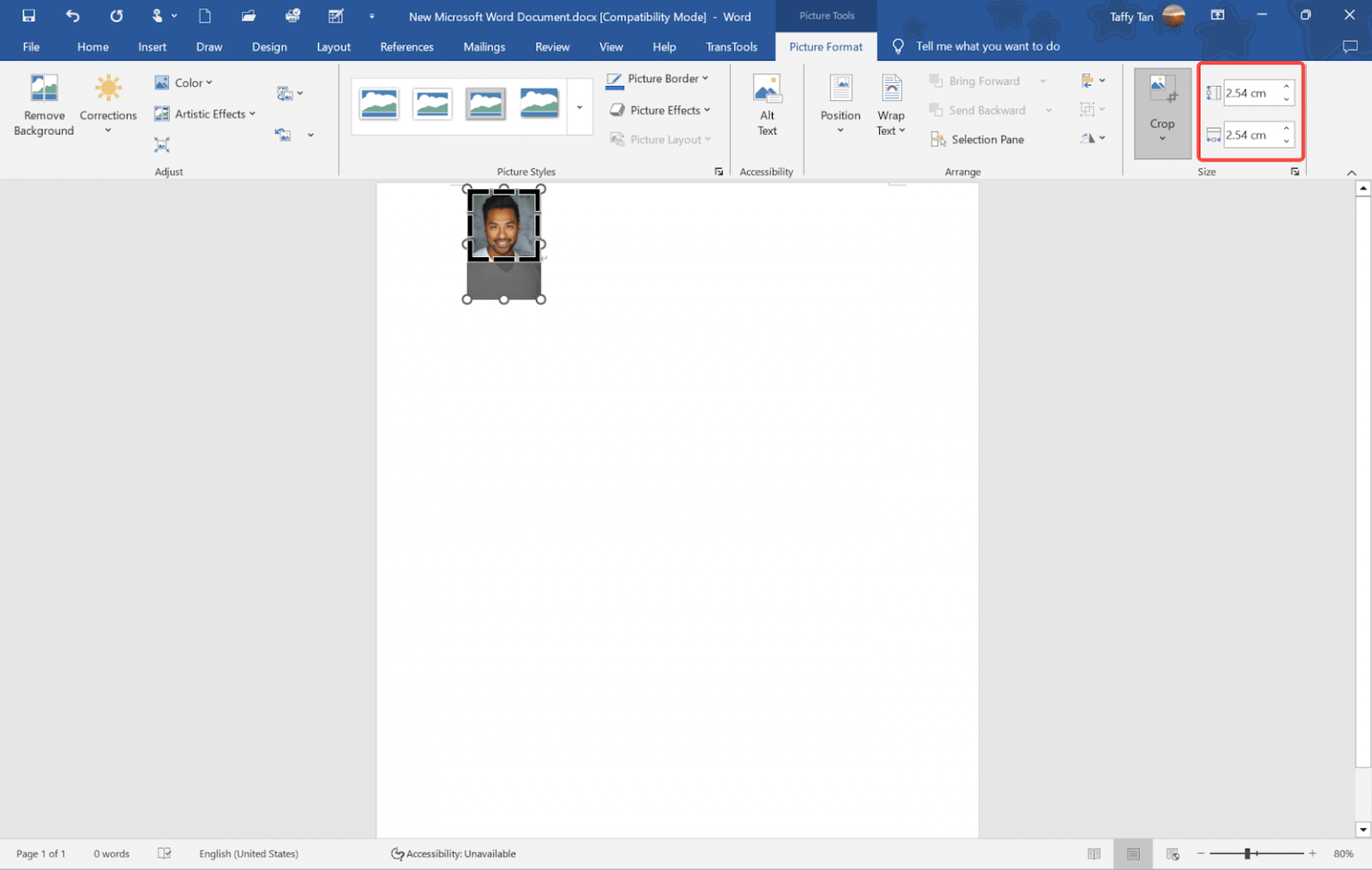Click the Remove Background icon
The width and height of the screenshot is (1372, 870).
[x=44, y=89]
